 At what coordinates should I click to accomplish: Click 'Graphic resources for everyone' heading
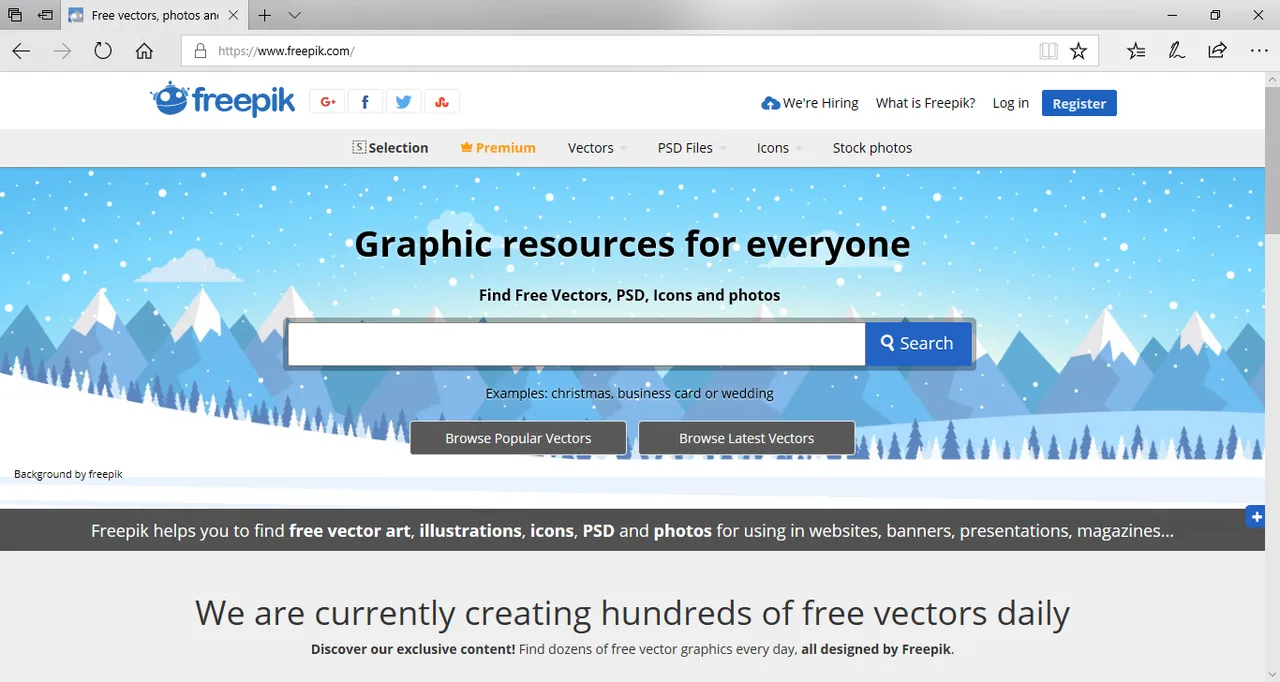click(632, 243)
